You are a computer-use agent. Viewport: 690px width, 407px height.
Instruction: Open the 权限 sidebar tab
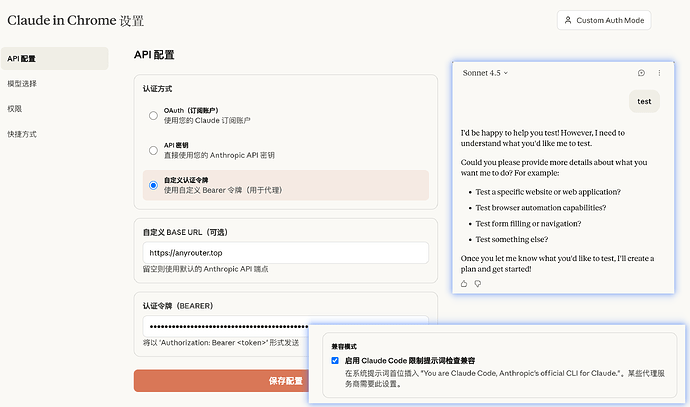(15, 109)
